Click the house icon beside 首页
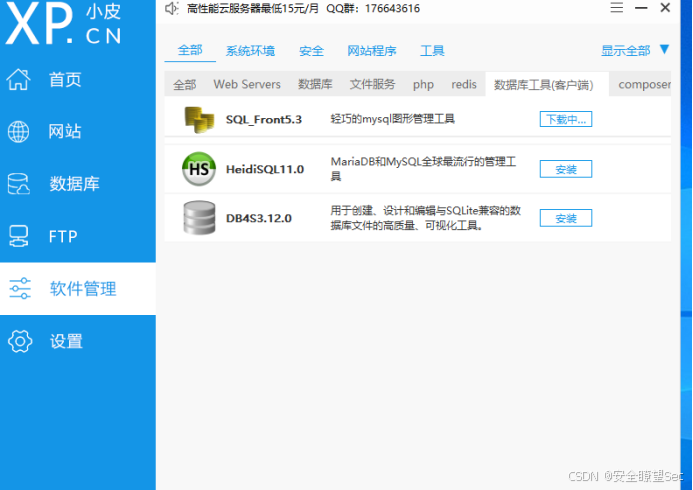 pyautogui.click(x=19, y=80)
